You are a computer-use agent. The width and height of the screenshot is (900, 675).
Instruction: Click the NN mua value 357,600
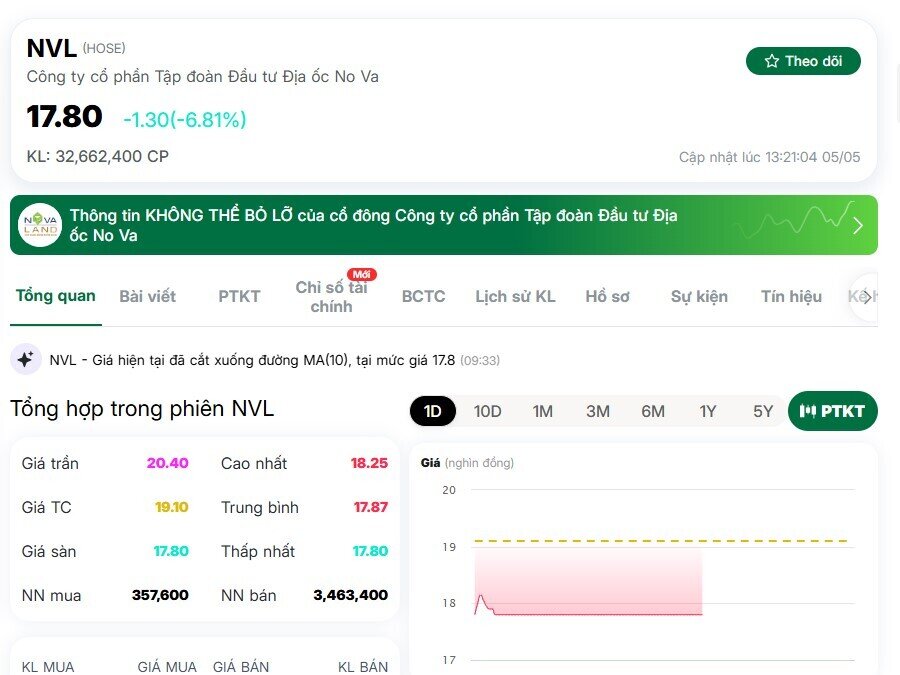click(160, 595)
